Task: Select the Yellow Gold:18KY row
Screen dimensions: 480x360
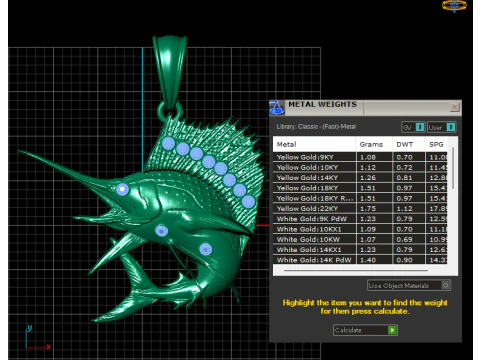Action: click(x=360, y=188)
